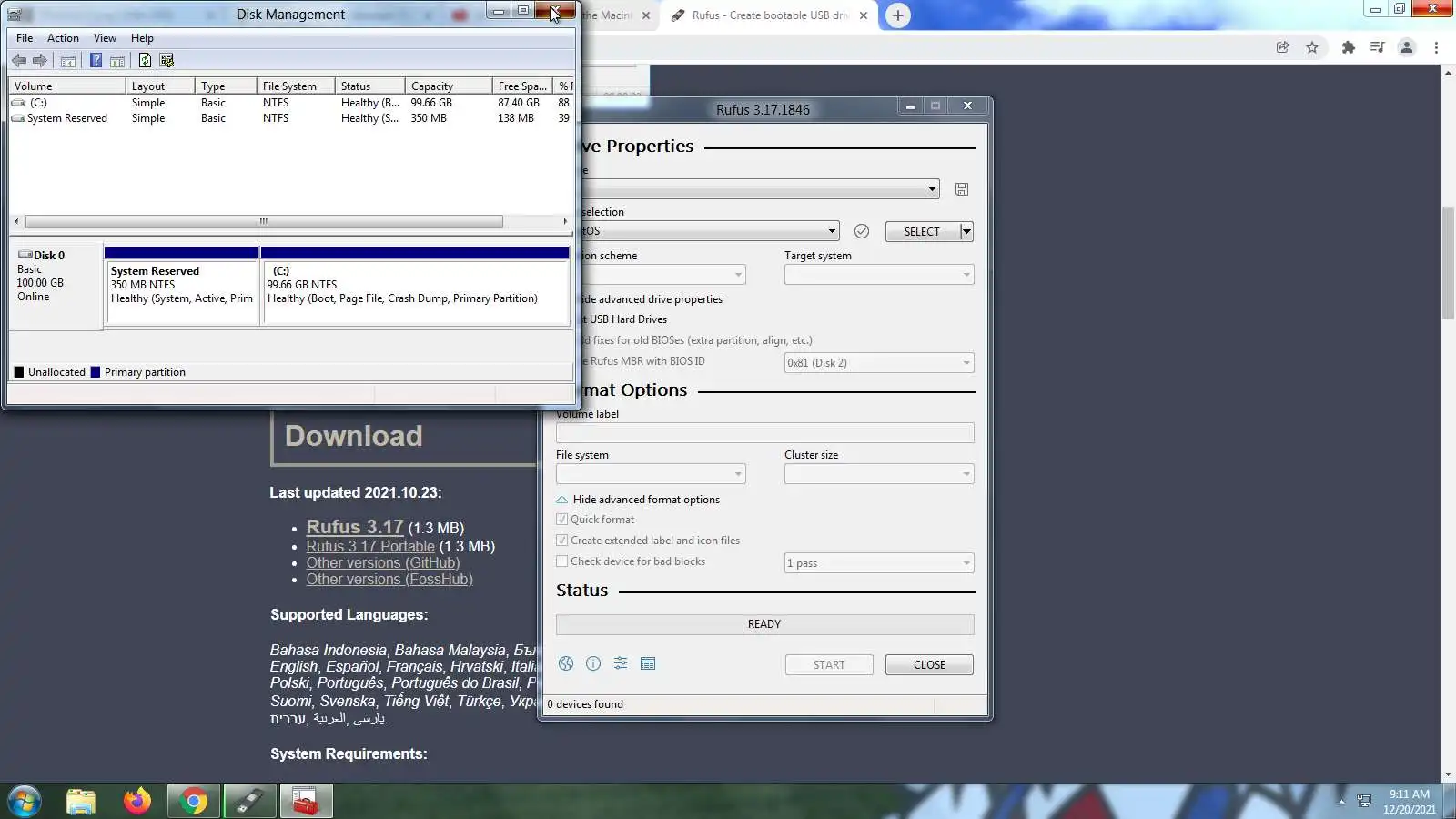Screen dimensions: 1456x819
Task: Toggle Show/Hide Action Pane icon in Disk Management
Action: (117, 61)
